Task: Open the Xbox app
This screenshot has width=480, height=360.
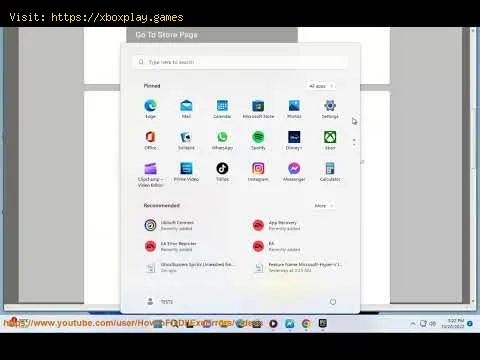Action: point(330,140)
